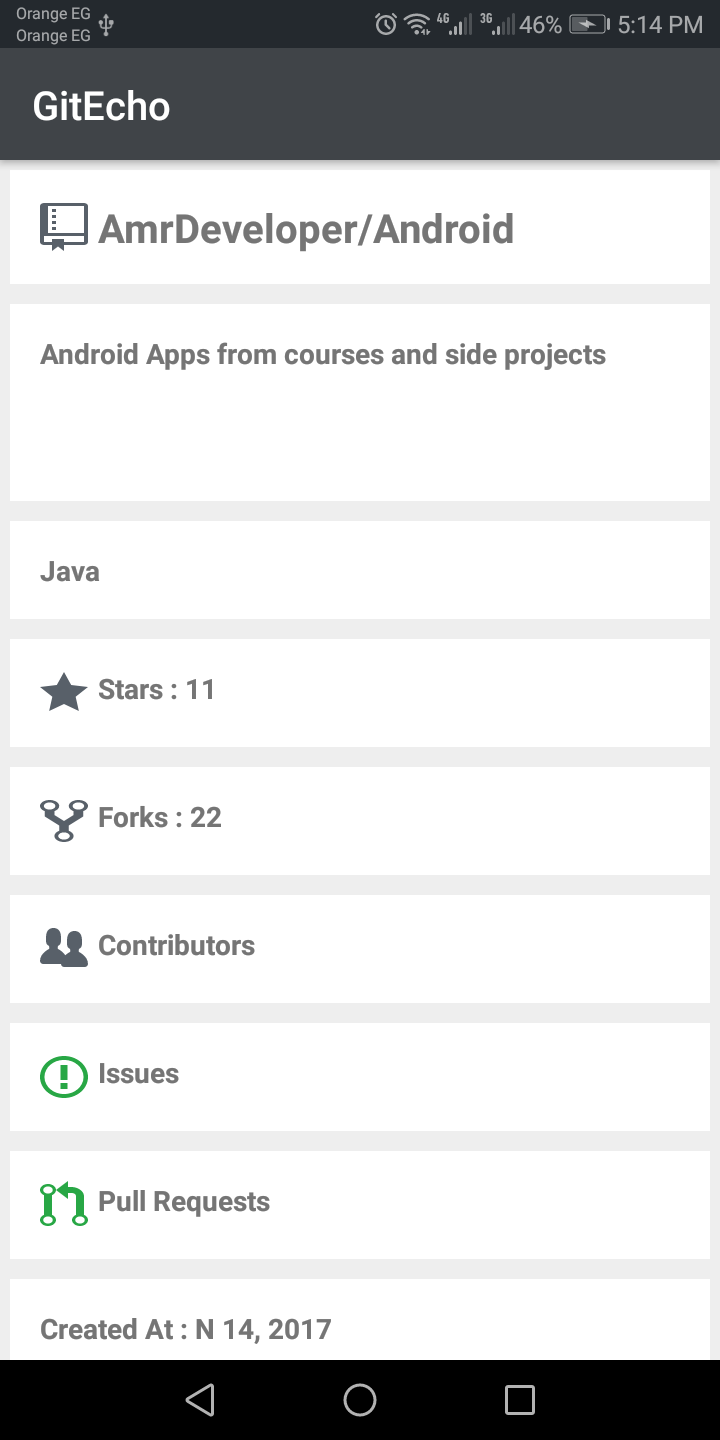720x1440 pixels.
Task: Tap the green Pull Requests icon
Action: tap(64, 1203)
